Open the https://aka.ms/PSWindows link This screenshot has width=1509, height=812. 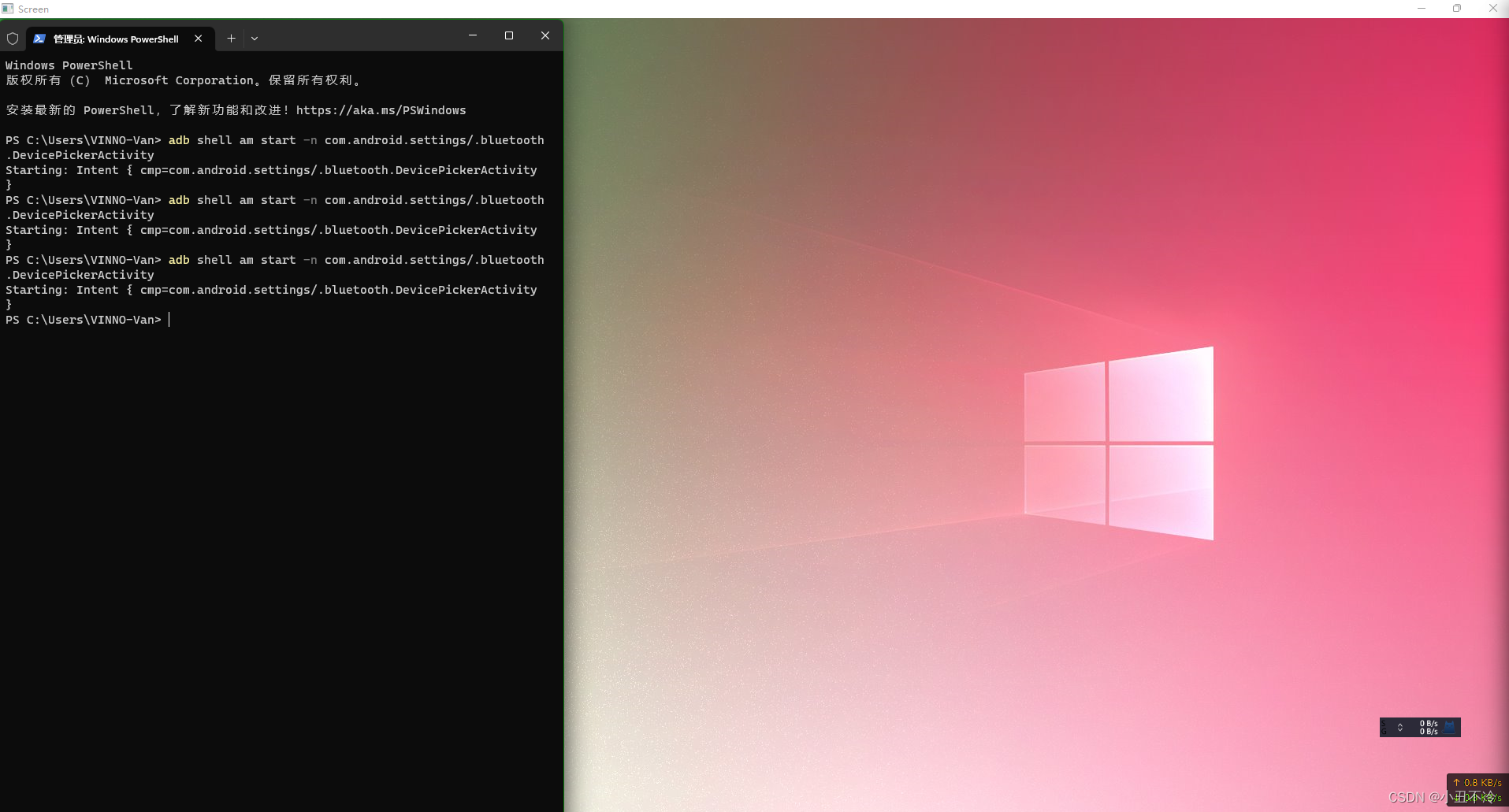[381, 110]
